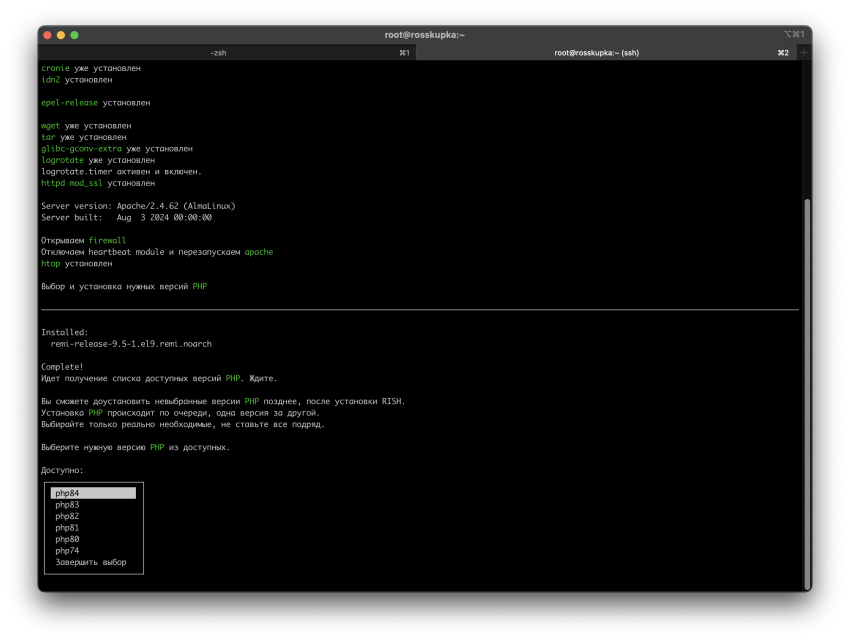Screen dimensions: 850x642
Task: Click the 'htop установлен' line
Action: tap(76, 264)
